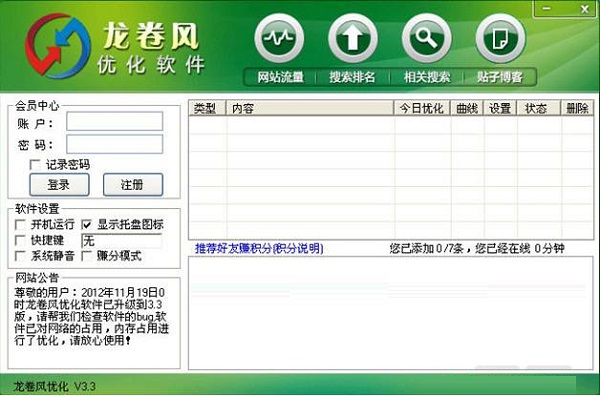Image resolution: width=600 pixels, height=396 pixels.
Task: Open the related search magnifier icon
Action: coord(427,38)
